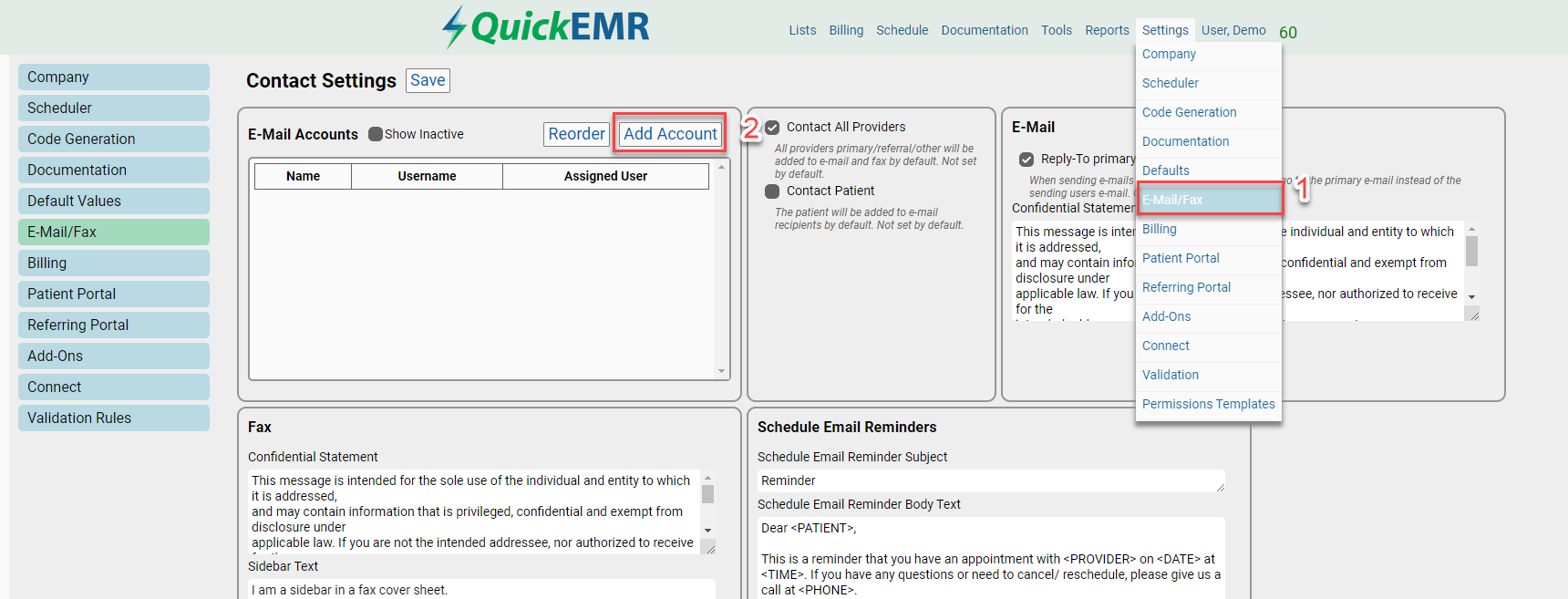
Task: Choose Documentation in Settings dropdown
Action: point(1209,142)
